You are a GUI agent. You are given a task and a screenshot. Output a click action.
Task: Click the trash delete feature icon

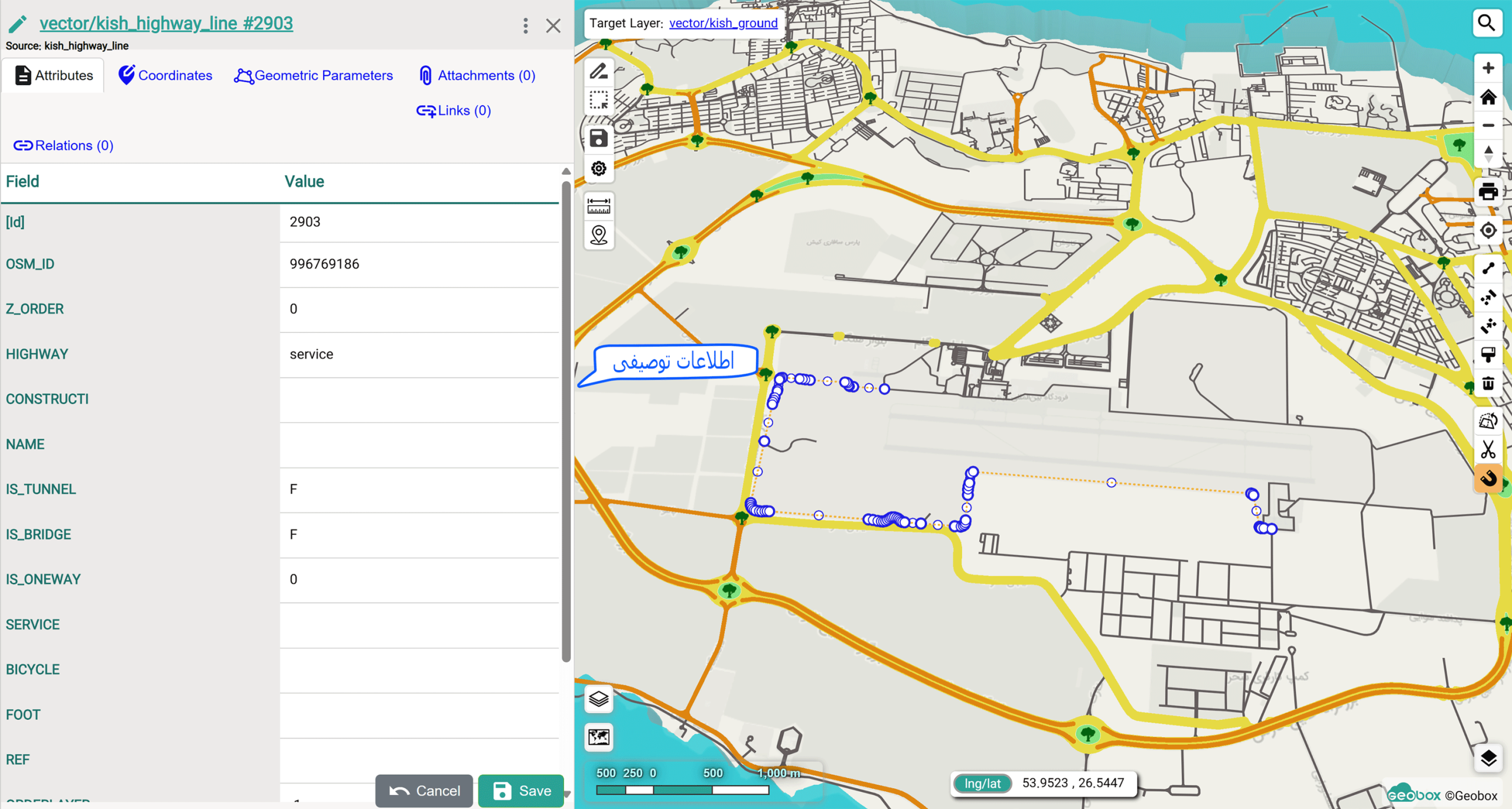tap(1488, 384)
